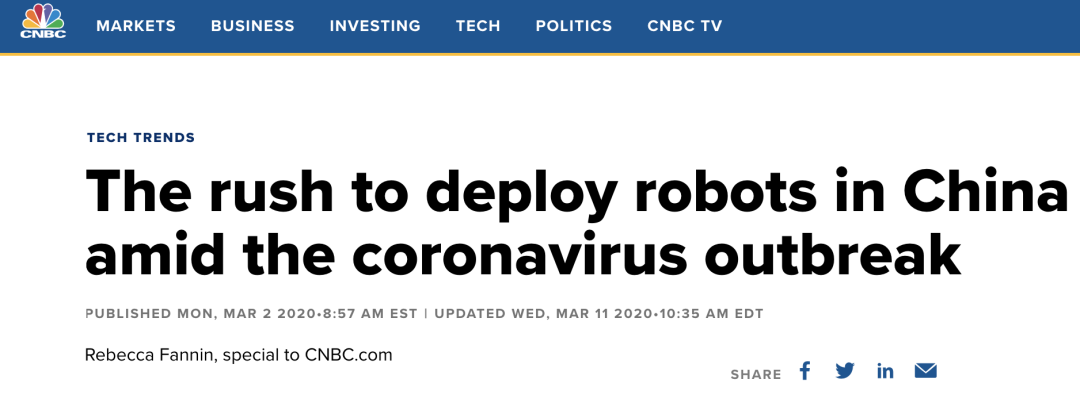1080x406 pixels.
Task: Click empty blue header area right of CNBC TV
Action: (900, 26)
